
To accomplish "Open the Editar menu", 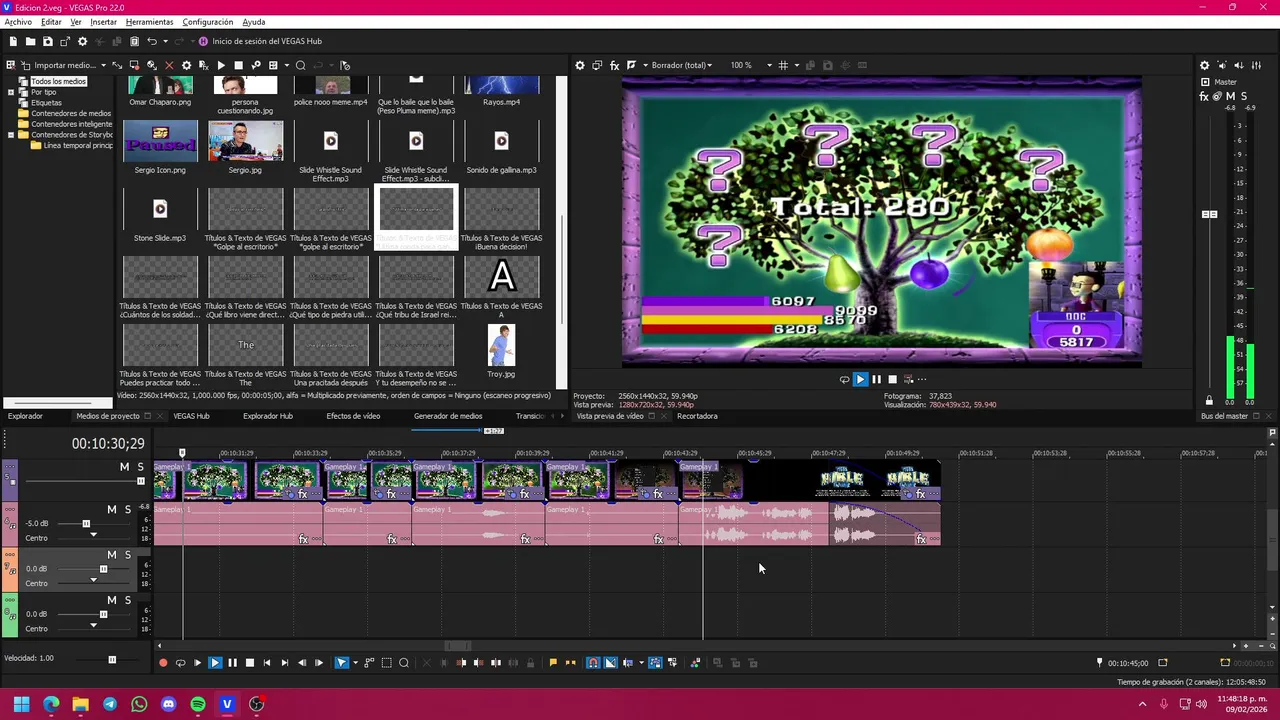I will (x=51, y=22).
